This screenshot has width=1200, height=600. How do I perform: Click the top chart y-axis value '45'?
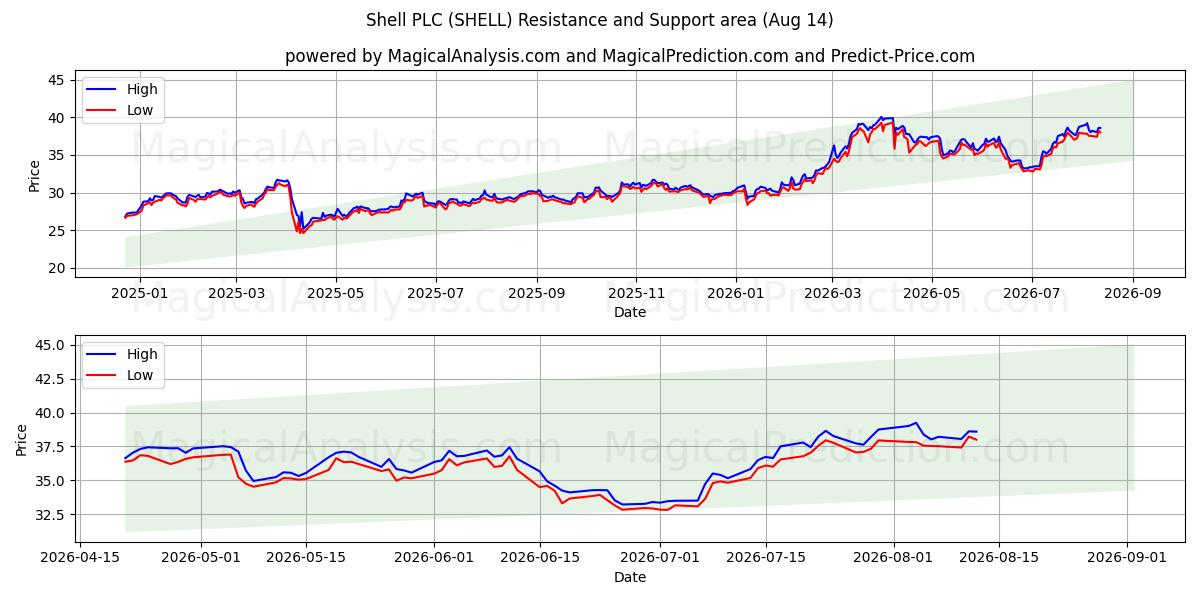pos(57,80)
